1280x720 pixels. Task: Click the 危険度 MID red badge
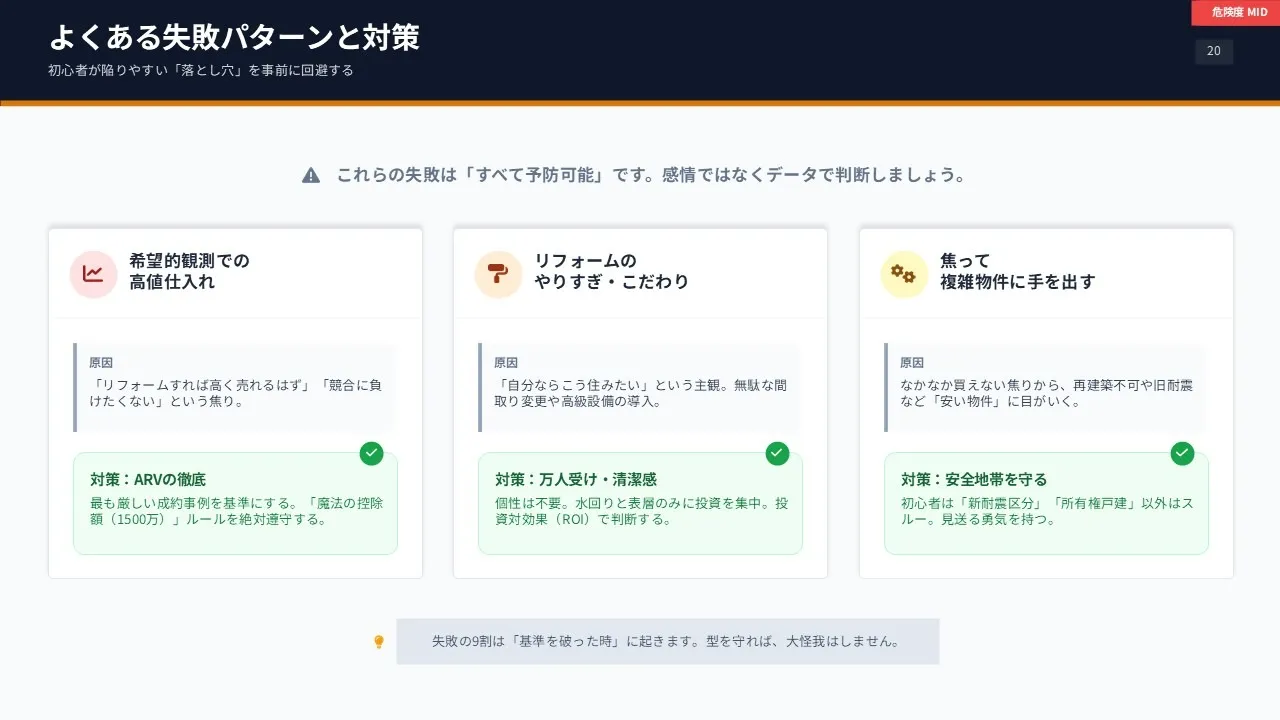[x=1235, y=12]
